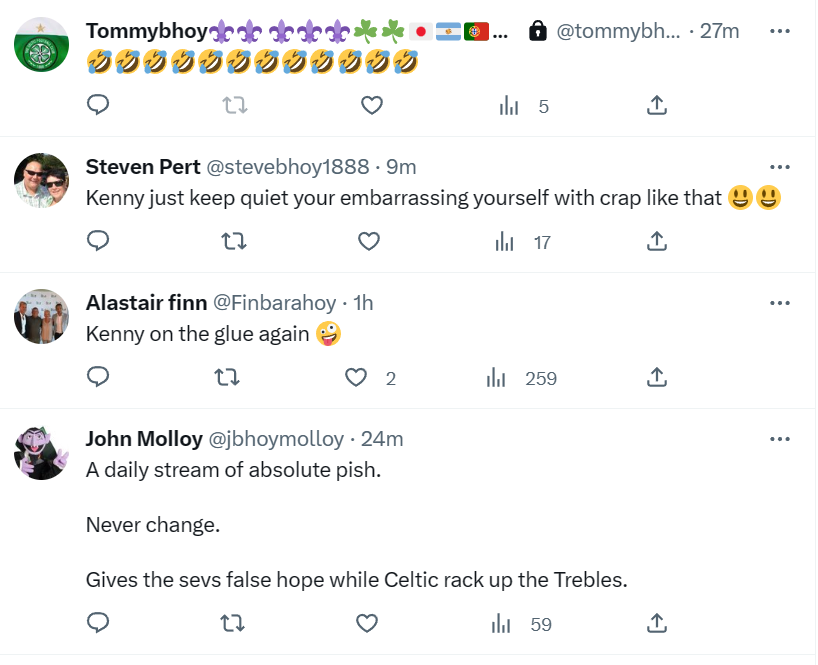Open the reply icon on Tommybhoy's tweet
Screen dimensions: 818x665
(x=98, y=105)
